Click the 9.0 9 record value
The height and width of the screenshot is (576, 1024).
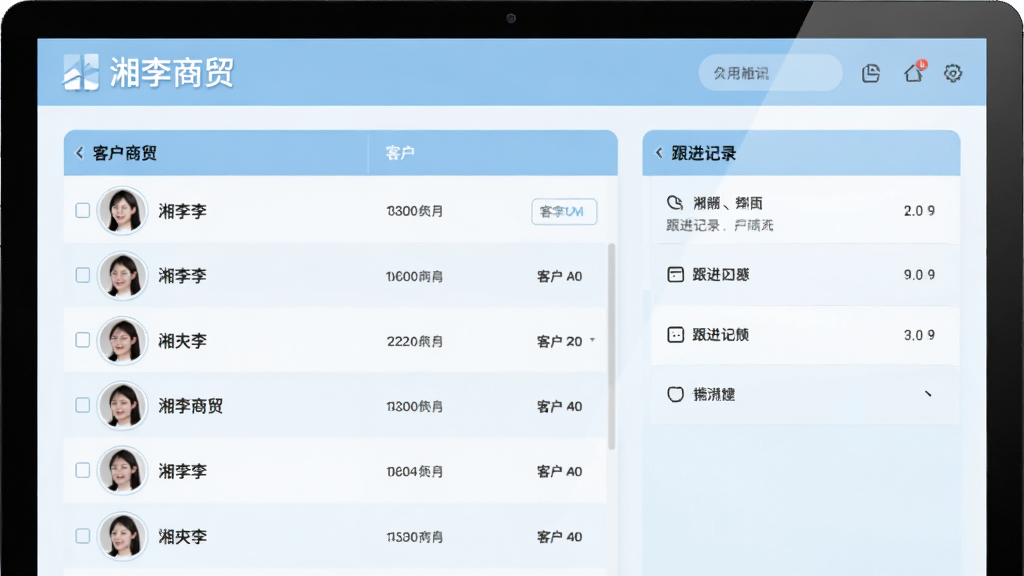[920, 275]
